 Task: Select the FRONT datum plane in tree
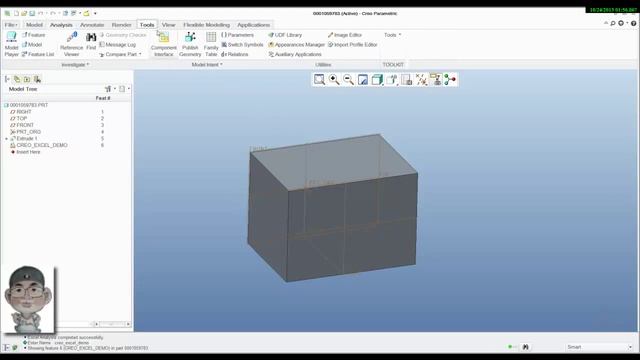pos(22,125)
